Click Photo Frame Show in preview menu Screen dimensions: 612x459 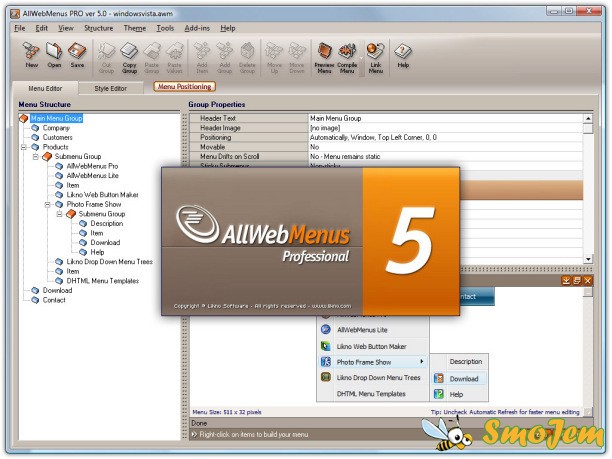point(373,363)
